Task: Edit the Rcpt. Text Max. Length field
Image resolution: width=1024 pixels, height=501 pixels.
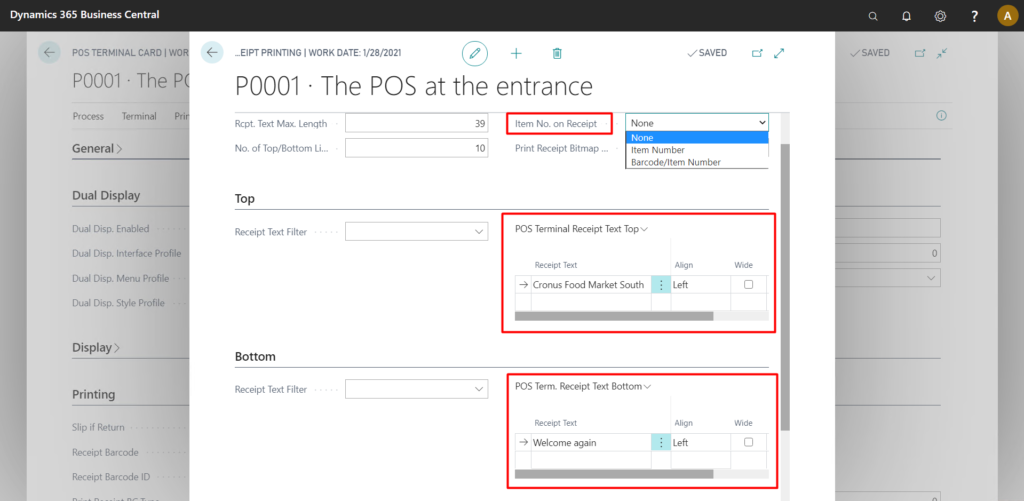Action: [417, 123]
